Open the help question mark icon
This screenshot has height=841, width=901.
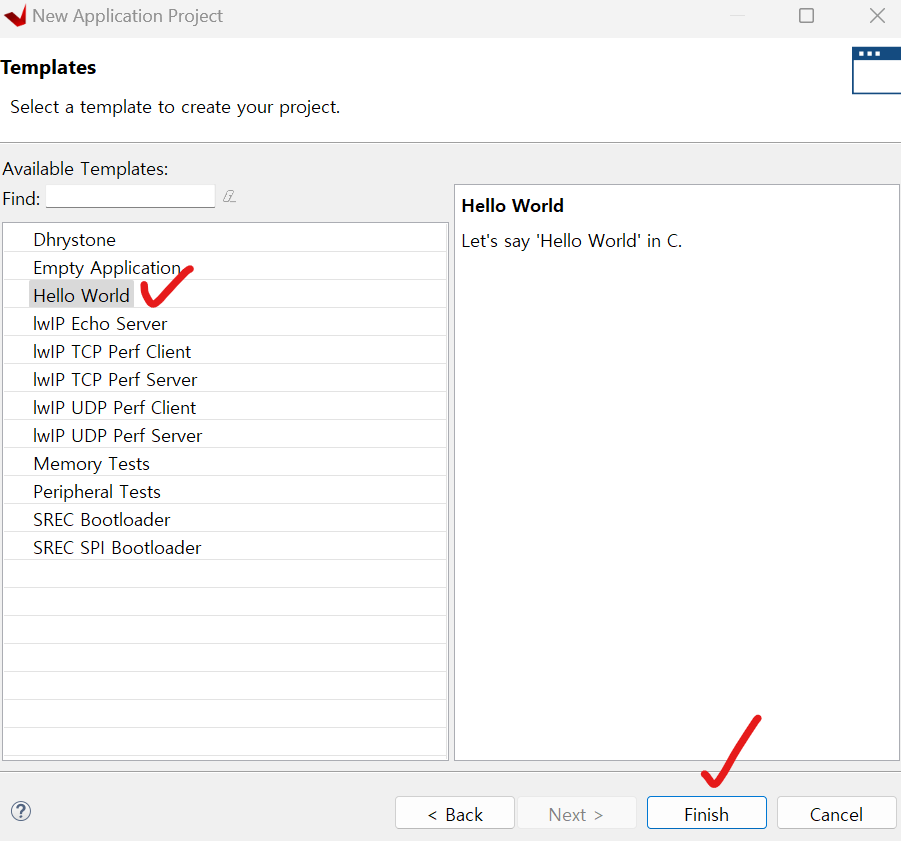click(21, 811)
